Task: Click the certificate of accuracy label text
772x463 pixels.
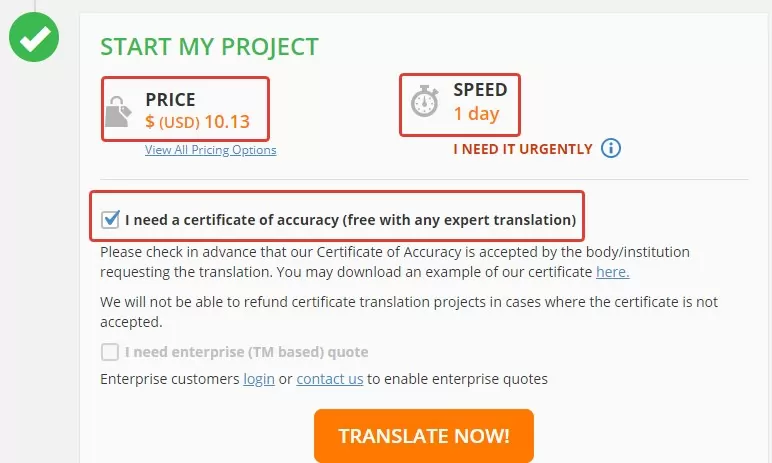Action: click(351, 220)
